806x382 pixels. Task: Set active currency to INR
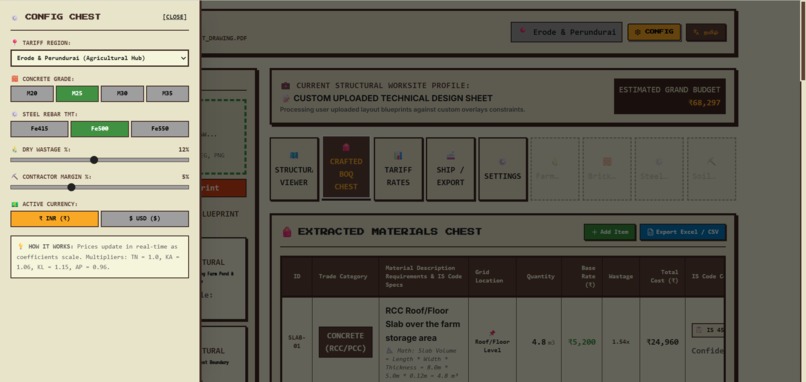pyautogui.click(x=54, y=219)
